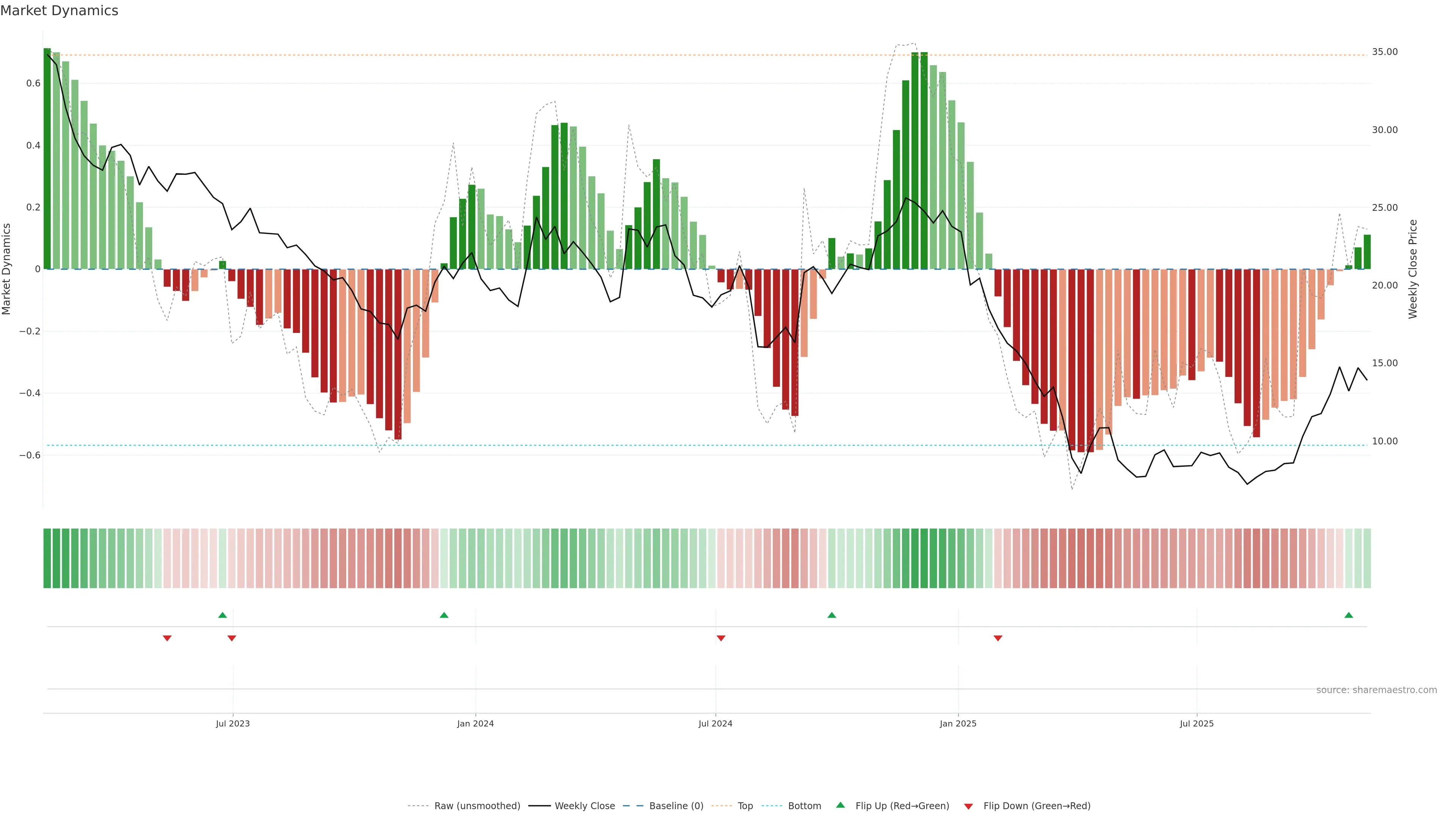Click the Jul 2024 x-axis label

(x=715, y=723)
